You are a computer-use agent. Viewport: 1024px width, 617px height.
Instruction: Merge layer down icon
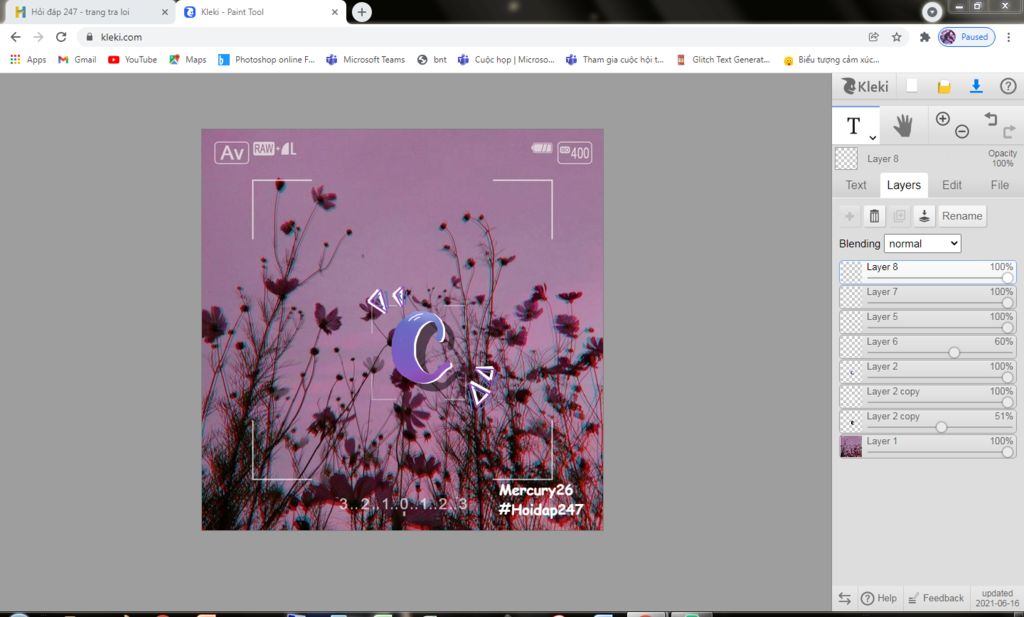point(924,216)
